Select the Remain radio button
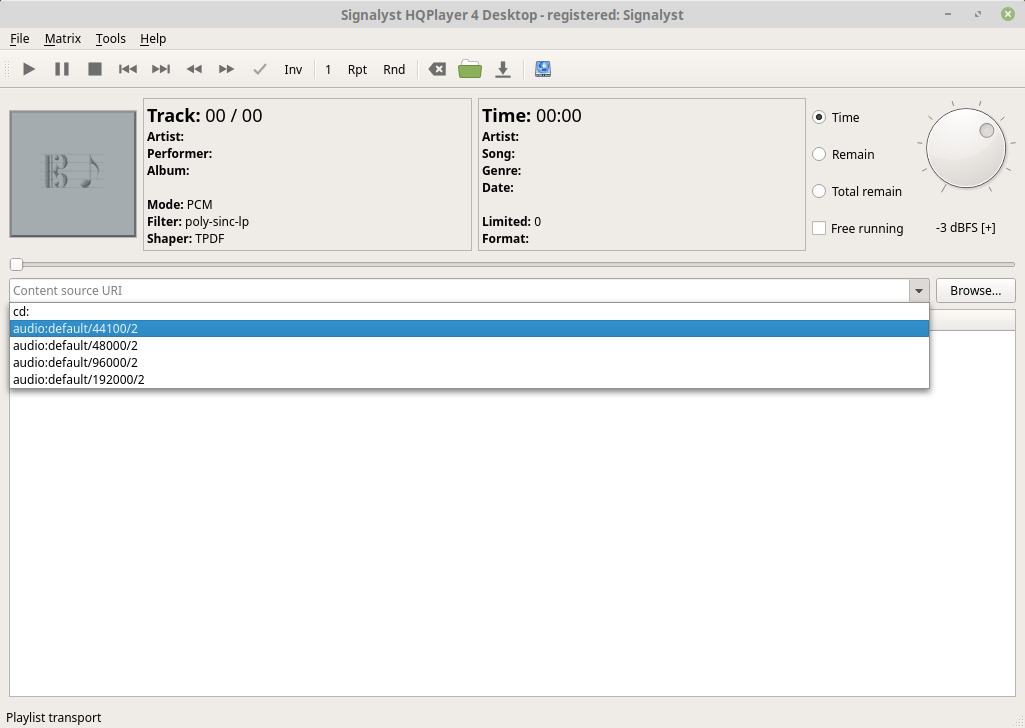Viewport: 1025px width, 728px height. click(x=819, y=154)
